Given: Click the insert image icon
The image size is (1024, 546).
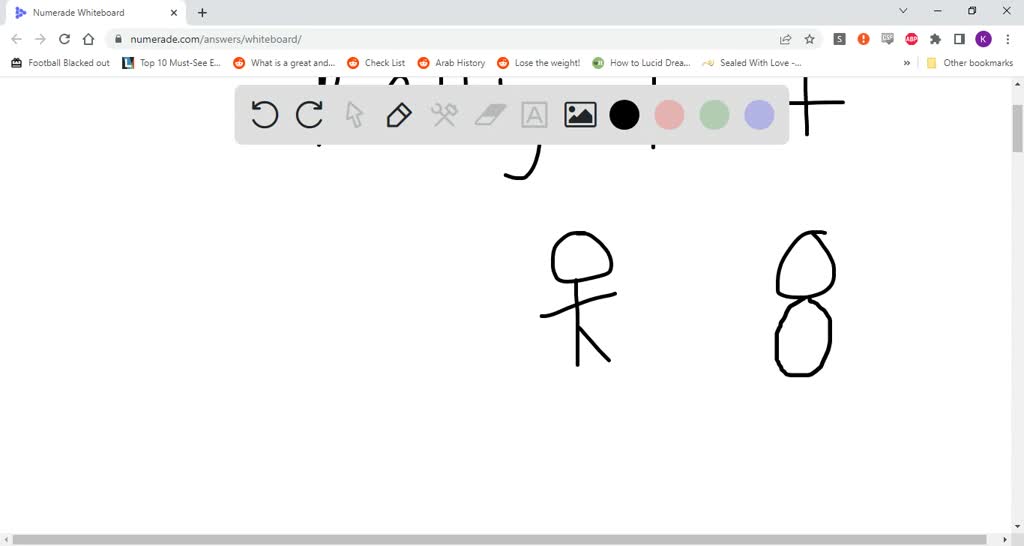Looking at the screenshot, I should 580,115.
